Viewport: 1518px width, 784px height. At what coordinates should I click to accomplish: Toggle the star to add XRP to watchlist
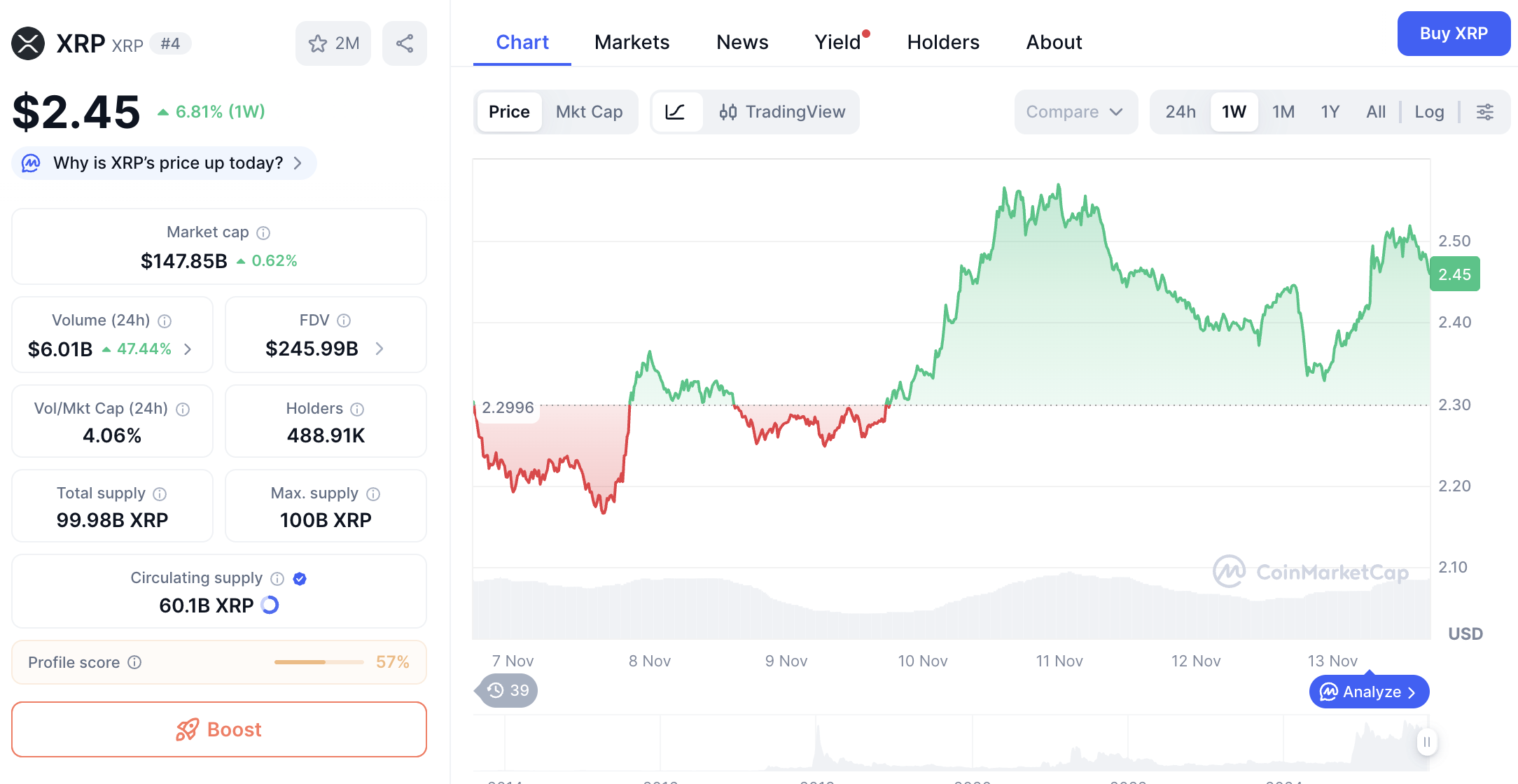pos(319,43)
